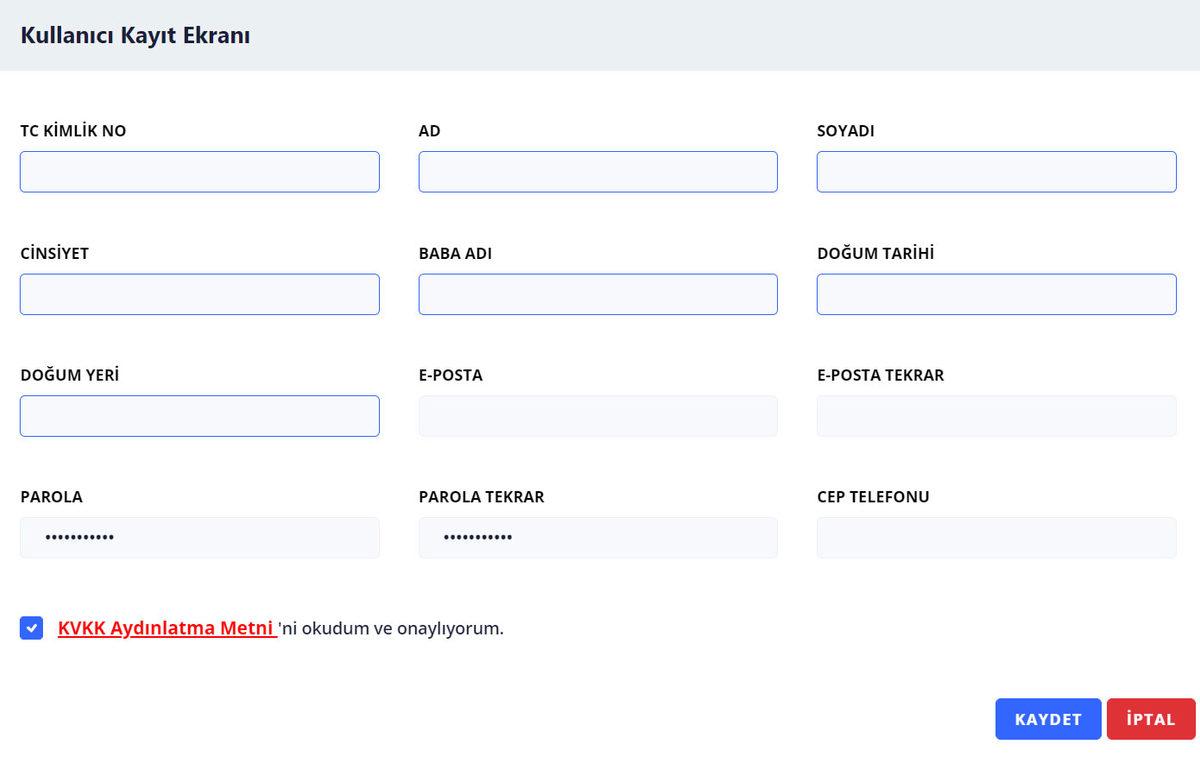Uncheck the KVKK consent checkbox
The width and height of the screenshot is (1200, 757).
(31, 628)
